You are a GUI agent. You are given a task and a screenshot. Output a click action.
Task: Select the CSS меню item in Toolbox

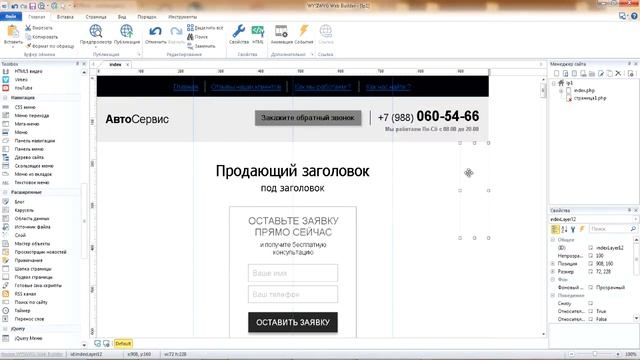(x=25, y=107)
